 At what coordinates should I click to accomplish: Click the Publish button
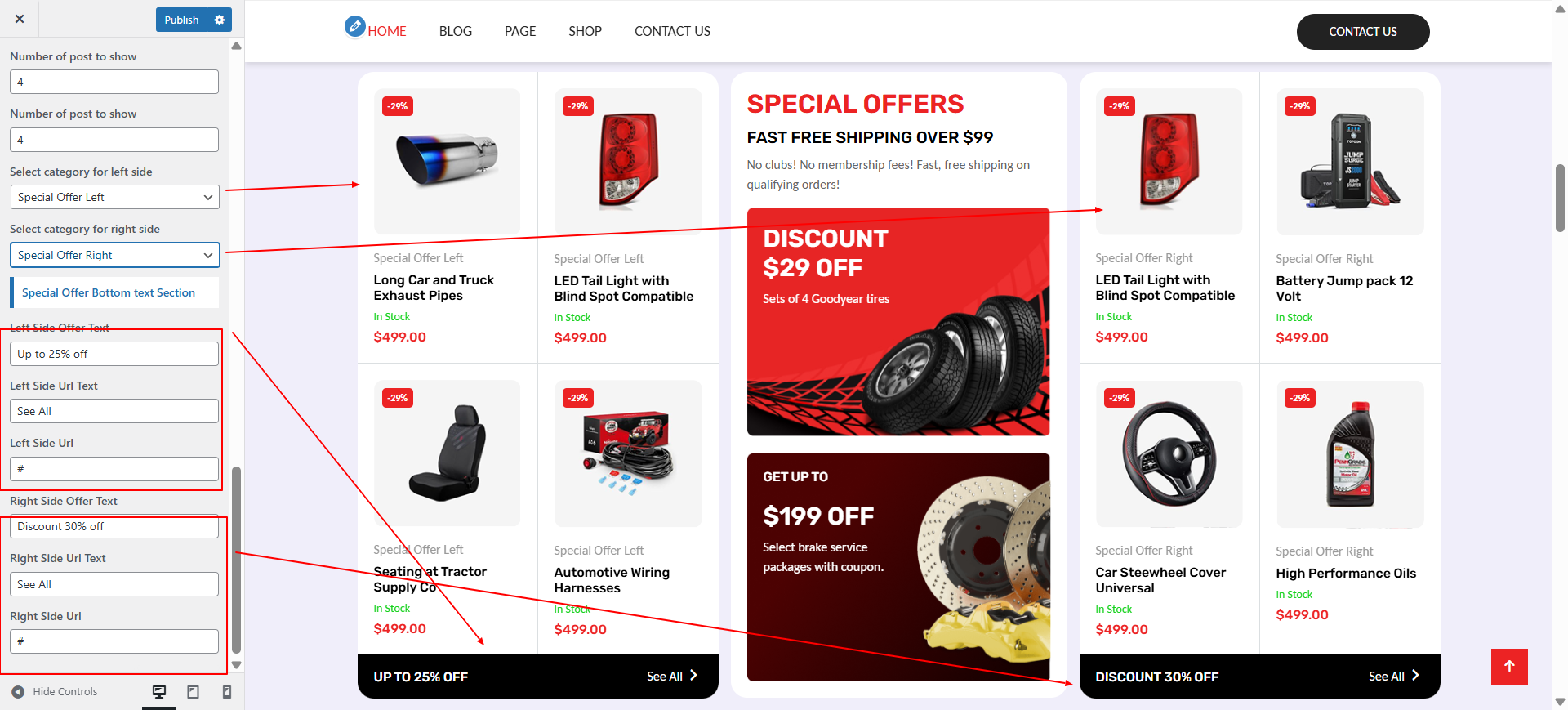[x=181, y=20]
